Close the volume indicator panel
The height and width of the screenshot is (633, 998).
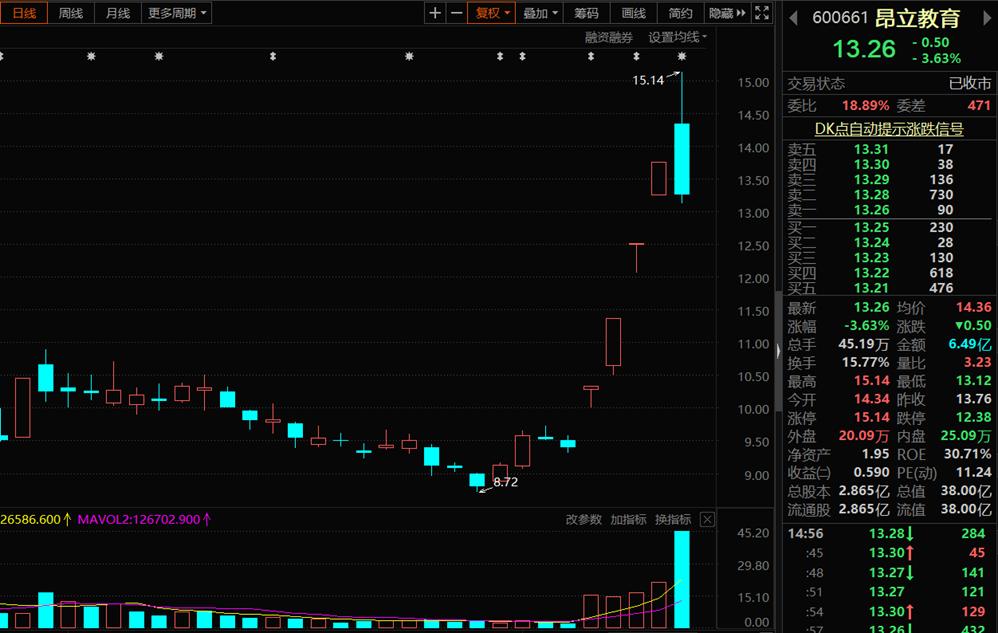coord(707,519)
